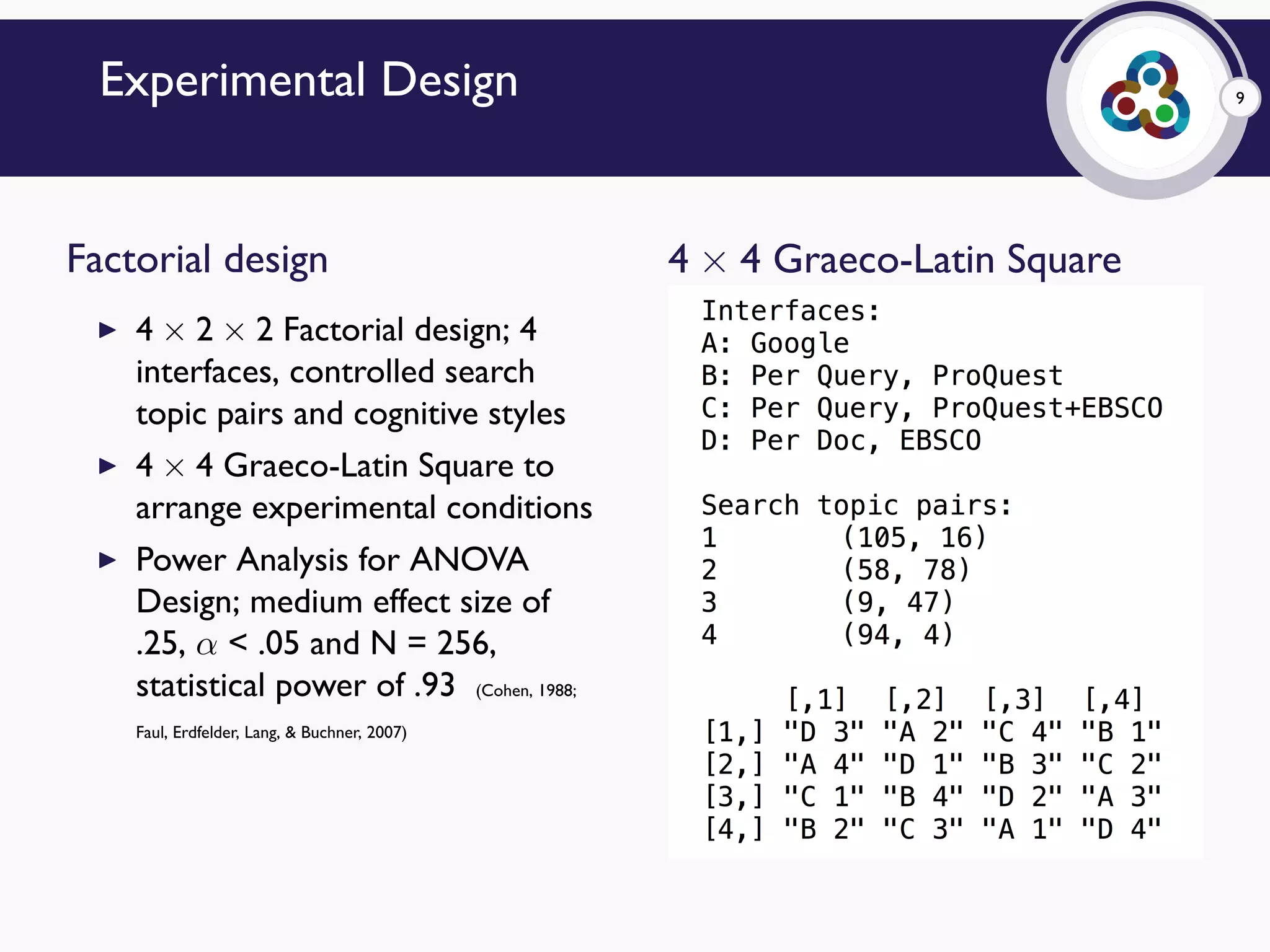Screen dimensions: 1270x952
Task: Click matrix cell "D 4"
Action: (1121, 829)
